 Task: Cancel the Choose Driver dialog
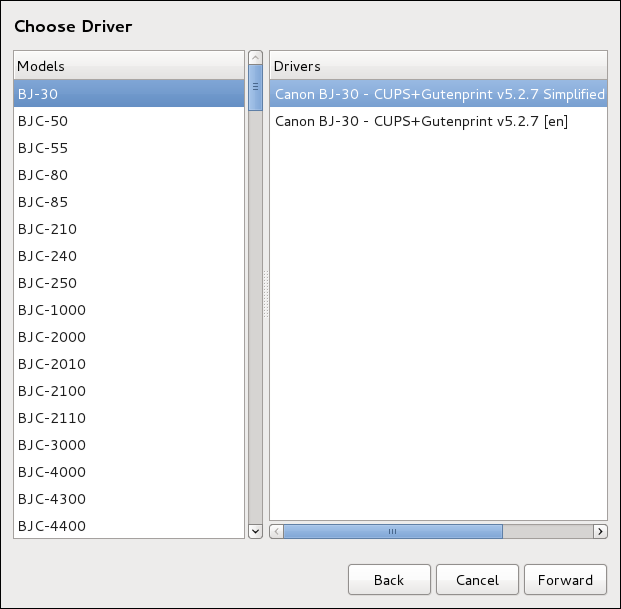pyautogui.click(x=479, y=580)
